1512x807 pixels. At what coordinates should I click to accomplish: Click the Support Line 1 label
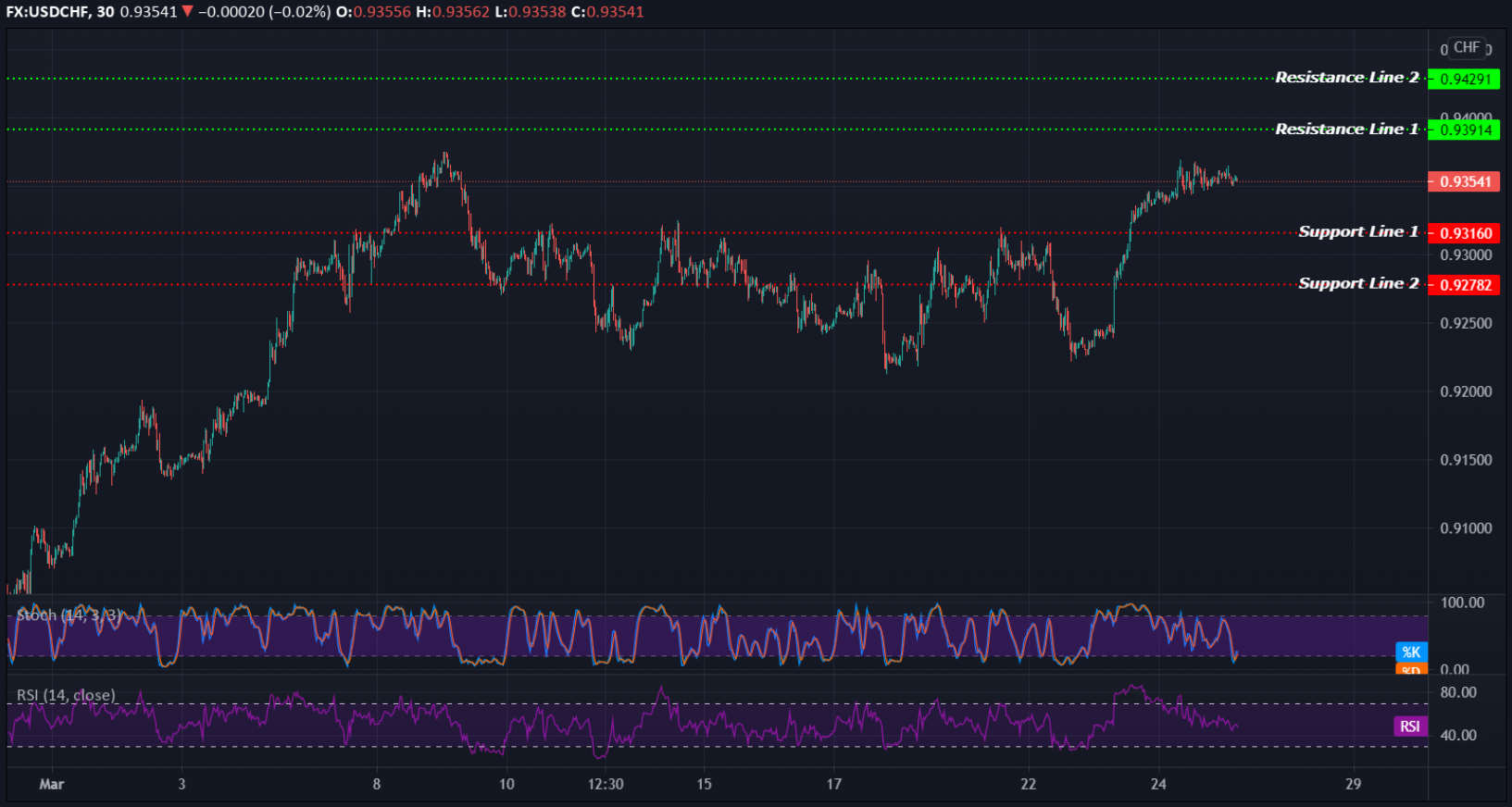tap(1358, 232)
